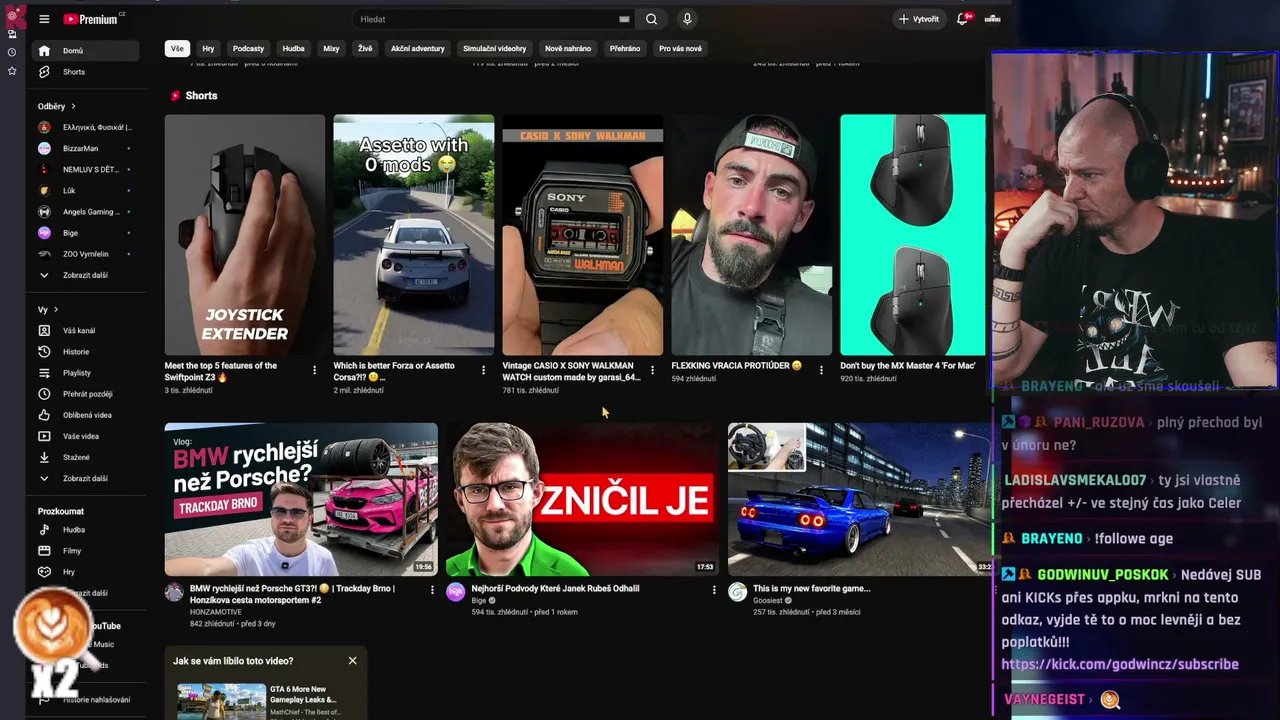The height and width of the screenshot is (720, 1280).
Task: Switch to the Mixy filter chip
Action: (331, 48)
